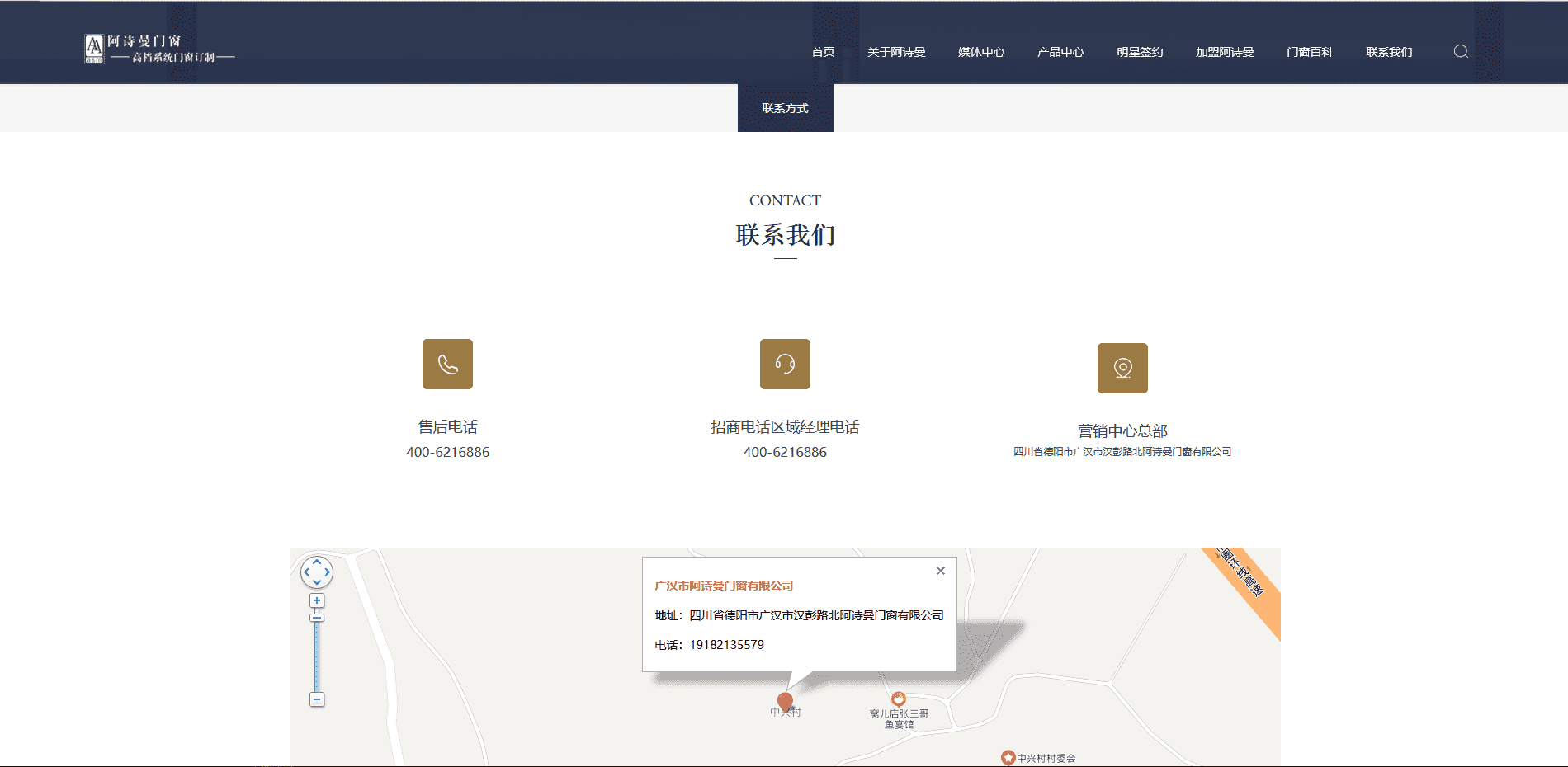Pan the map down with the down arrow
This screenshot has height=767, width=1568.
tap(317, 582)
